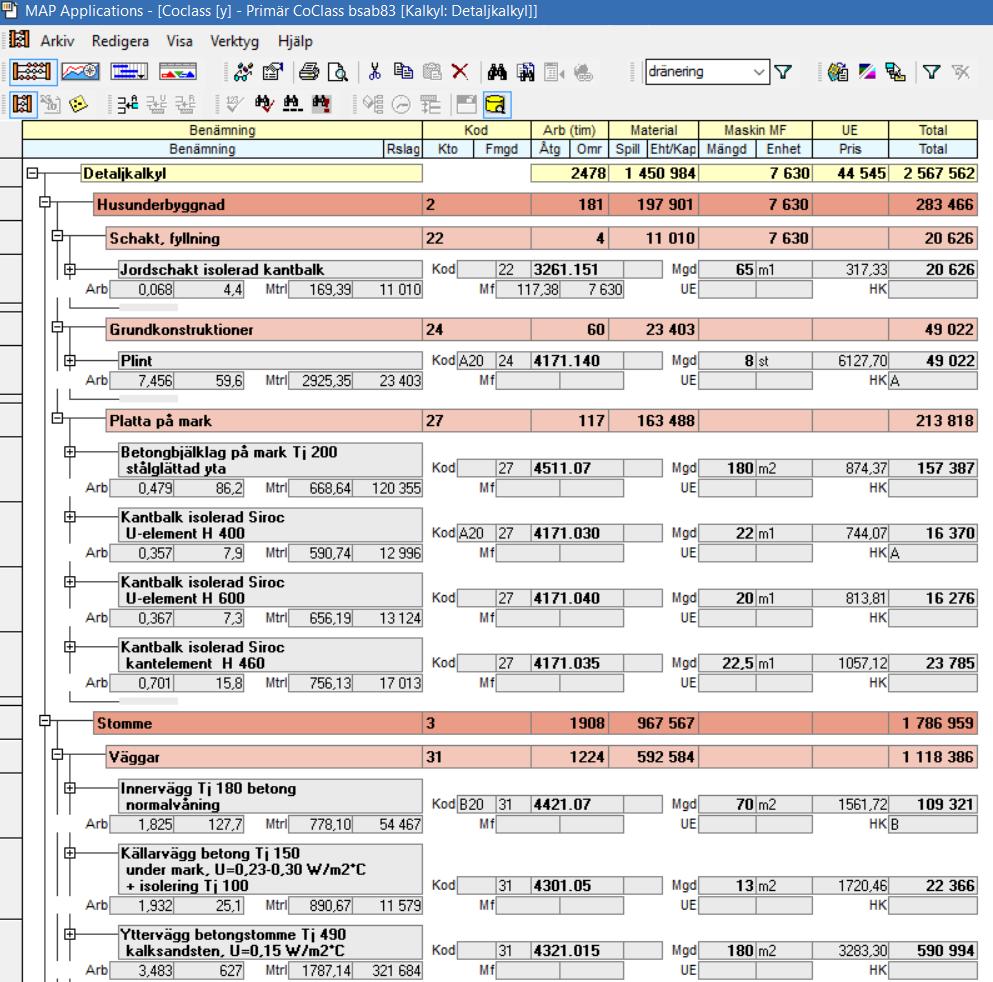Open the Redigera menu
This screenshot has height=982, width=993.
120,41
